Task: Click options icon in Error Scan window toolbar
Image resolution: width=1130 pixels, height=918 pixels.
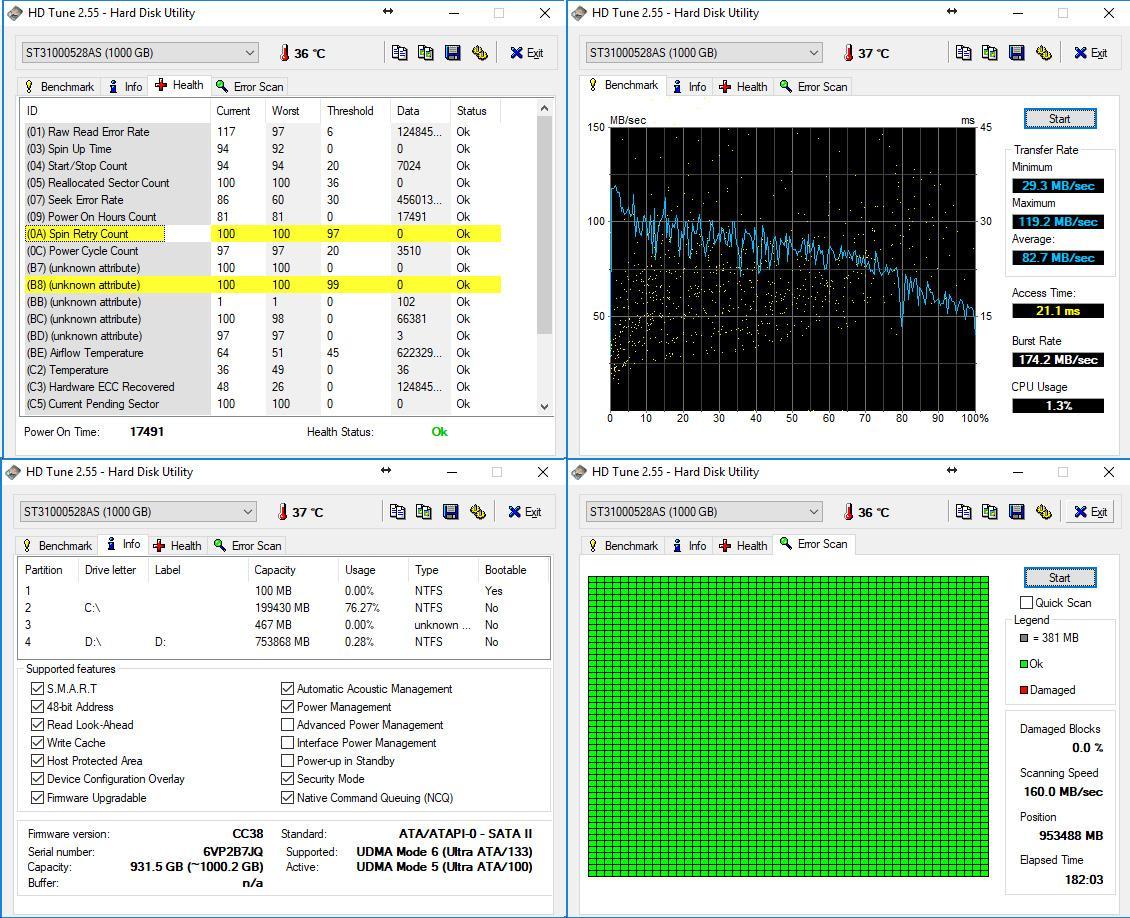Action: (x=1043, y=512)
